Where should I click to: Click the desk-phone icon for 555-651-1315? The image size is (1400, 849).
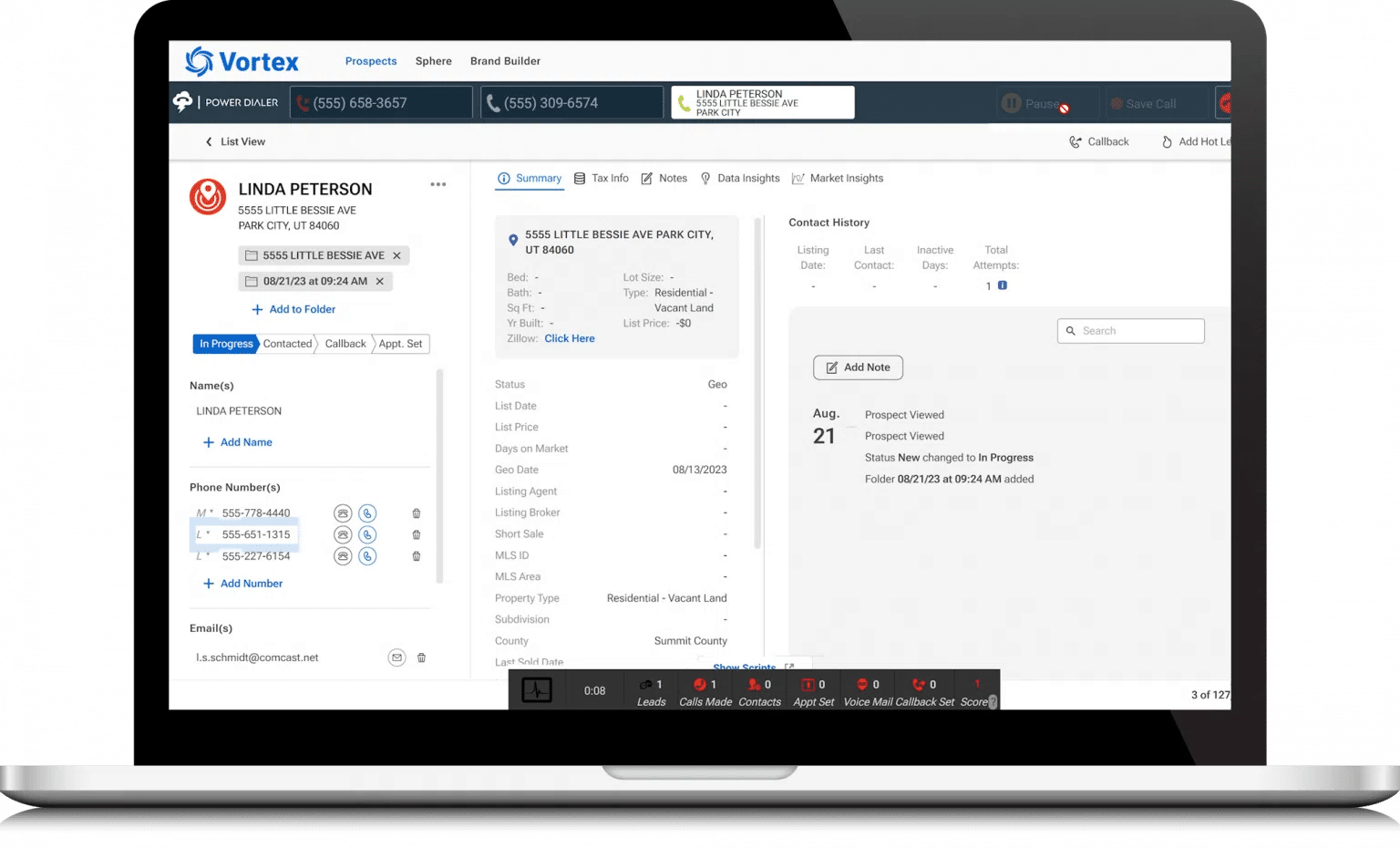click(343, 534)
